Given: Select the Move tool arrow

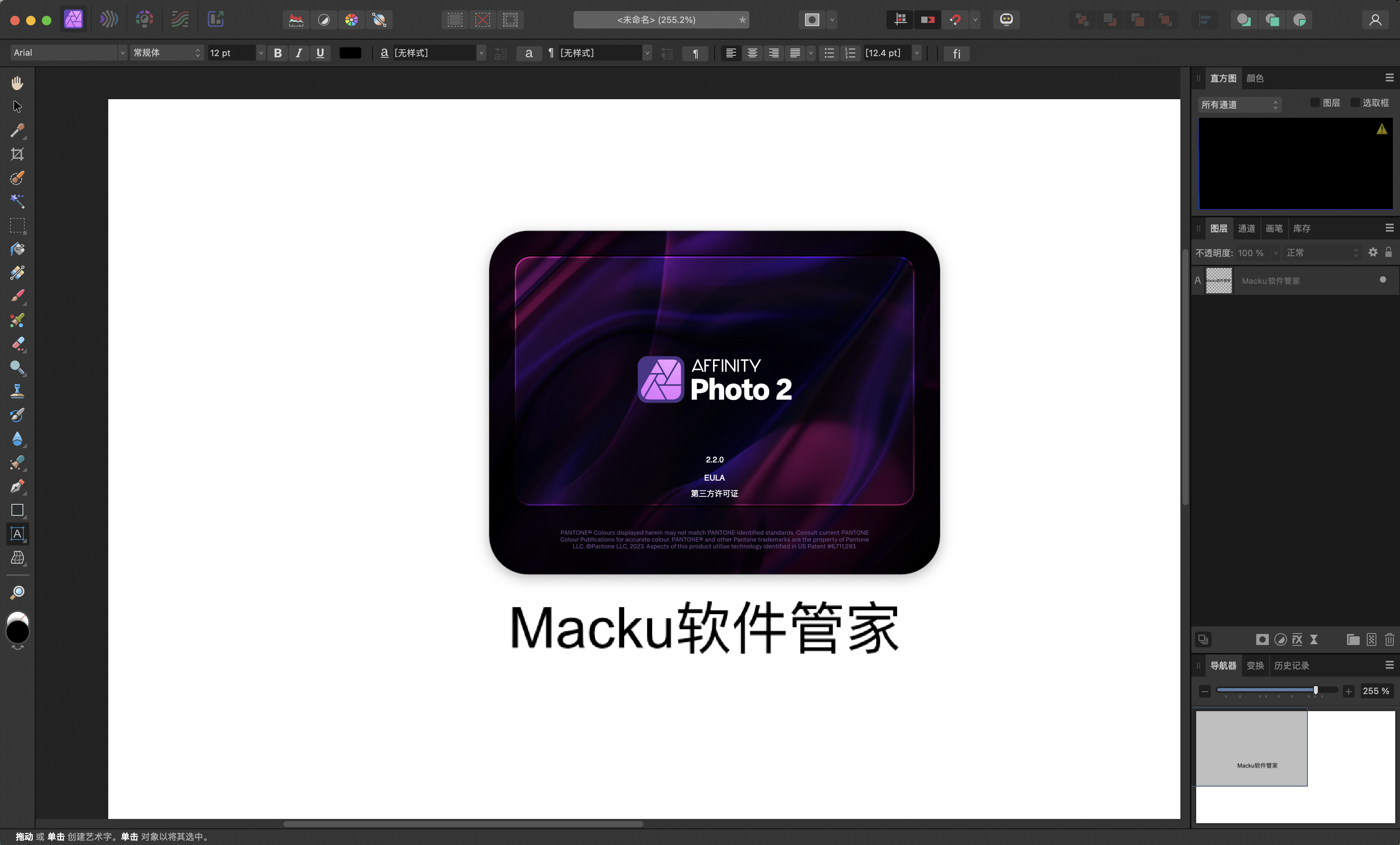Looking at the screenshot, I should click(17, 107).
